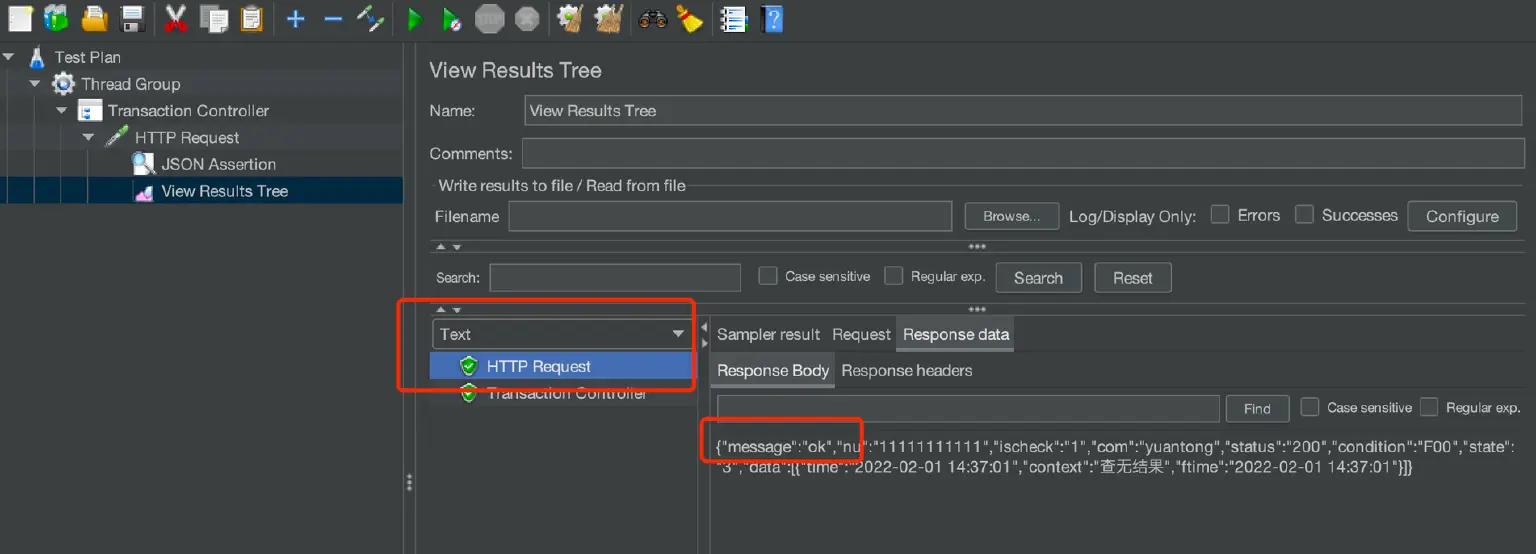Click the Test Plan flask icon
The height and width of the screenshot is (554, 1536).
[x=37, y=57]
